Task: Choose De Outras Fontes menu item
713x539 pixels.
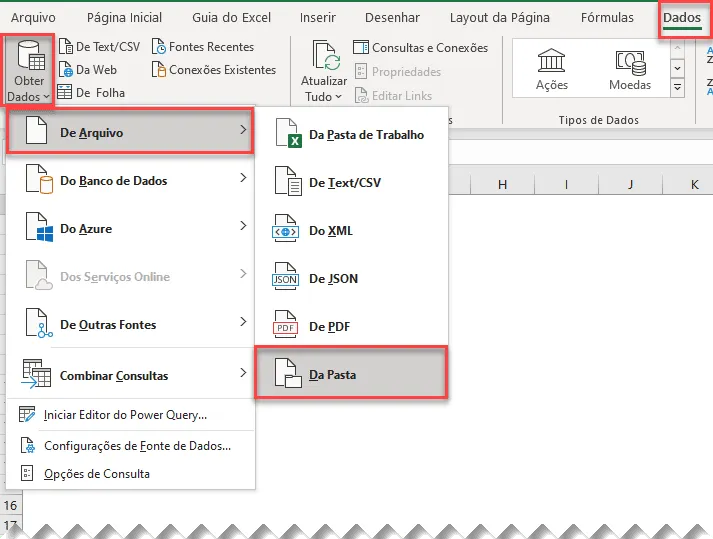Action: [x=130, y=324]
